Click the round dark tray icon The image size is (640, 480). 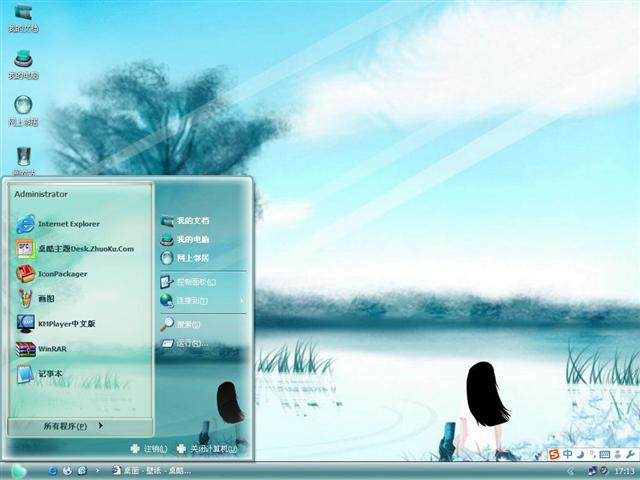coord(603,470)
